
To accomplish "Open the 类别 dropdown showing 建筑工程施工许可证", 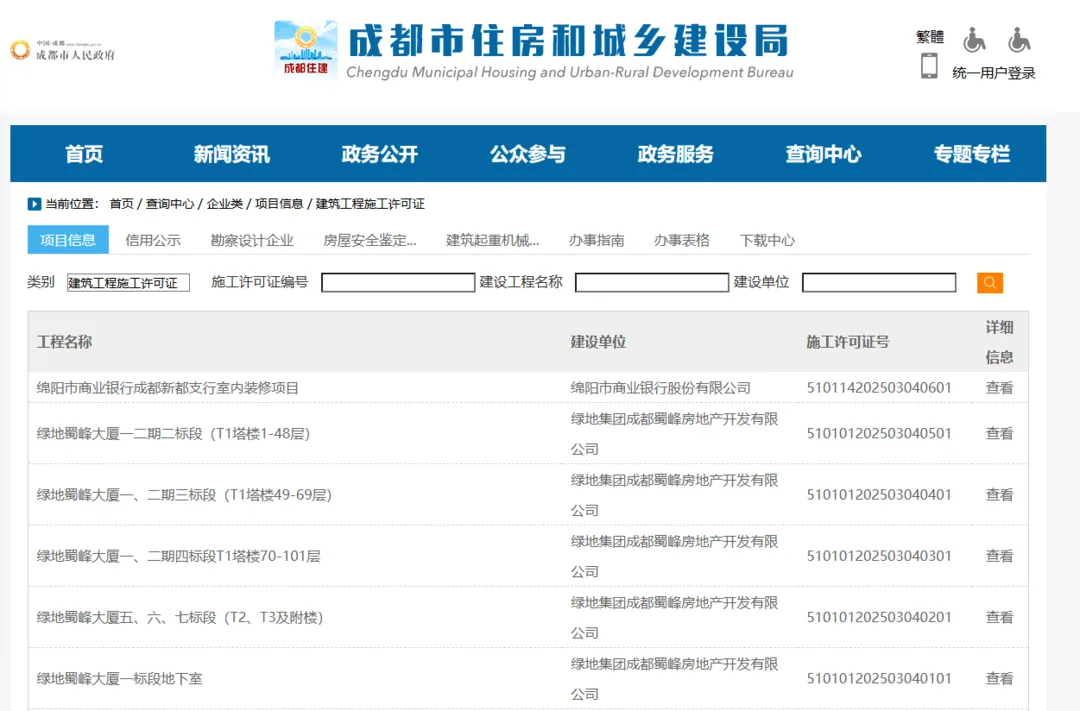I will pos(128,282).
